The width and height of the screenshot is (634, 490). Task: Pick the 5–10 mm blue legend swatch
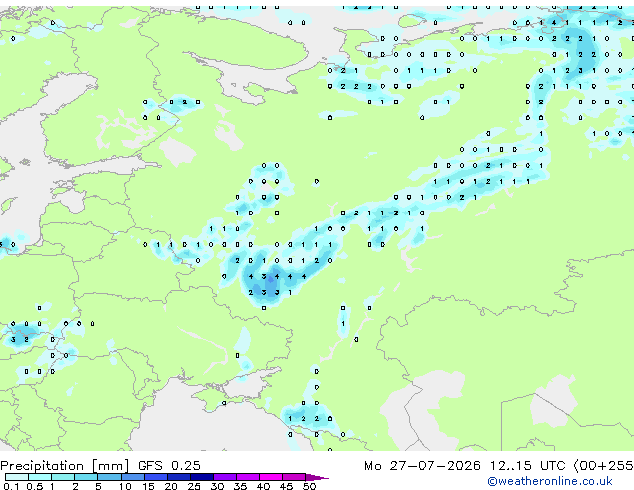[109, 477]
